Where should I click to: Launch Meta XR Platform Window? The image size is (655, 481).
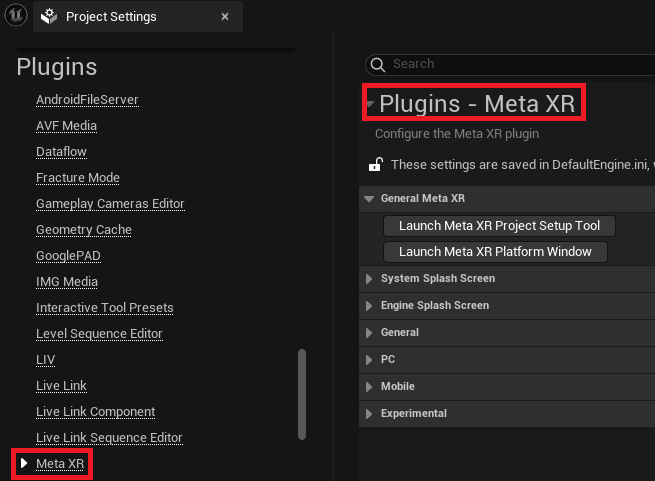(x=495, y=252)
